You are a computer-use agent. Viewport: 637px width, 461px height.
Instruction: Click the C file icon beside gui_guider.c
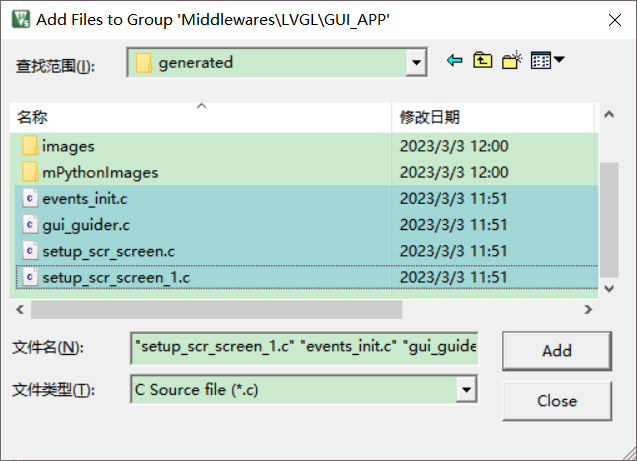coord(30,225)
